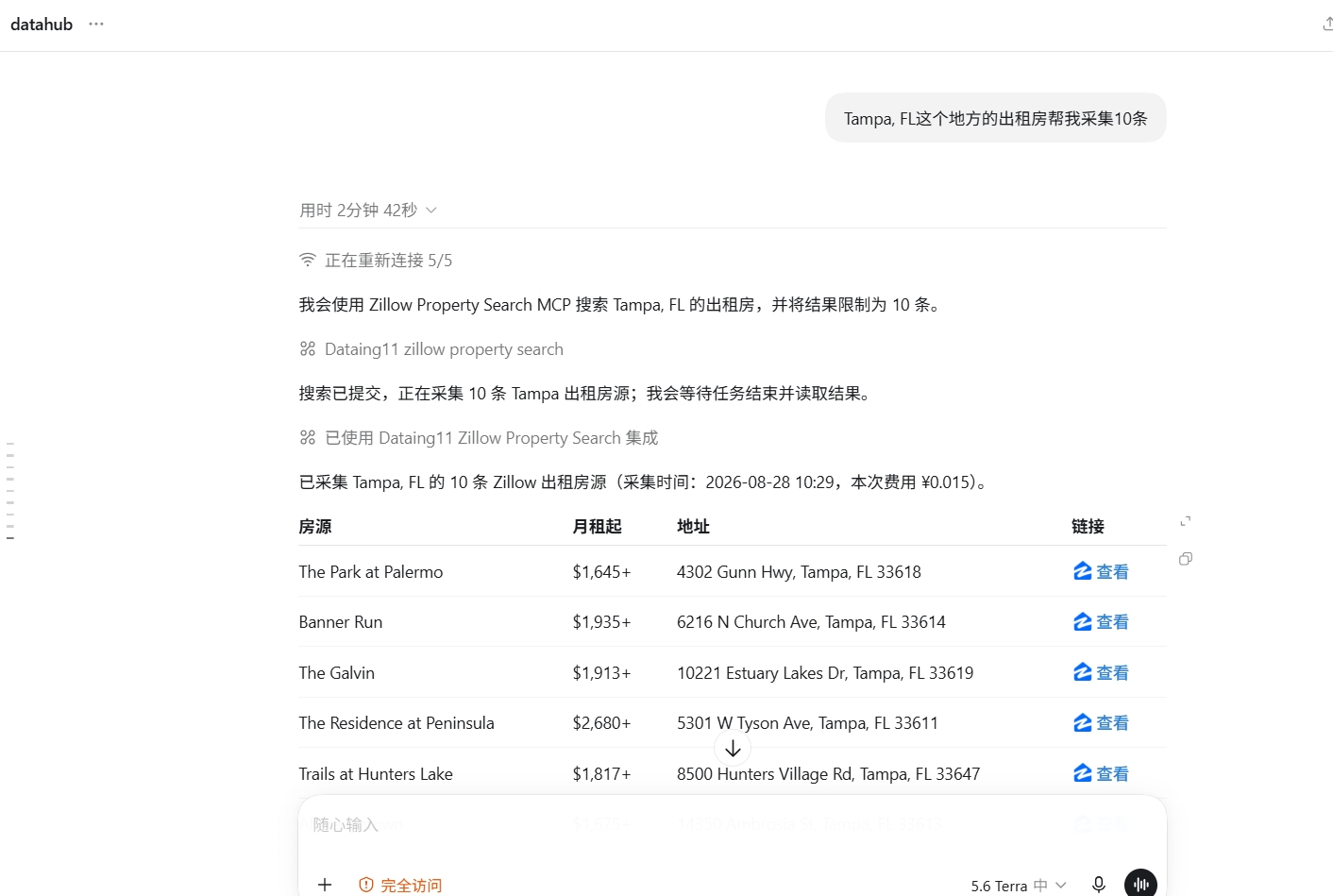Click address 5301 W Tyson Ave
Screen dimensions: 1333x896
(x=807, y=722)
